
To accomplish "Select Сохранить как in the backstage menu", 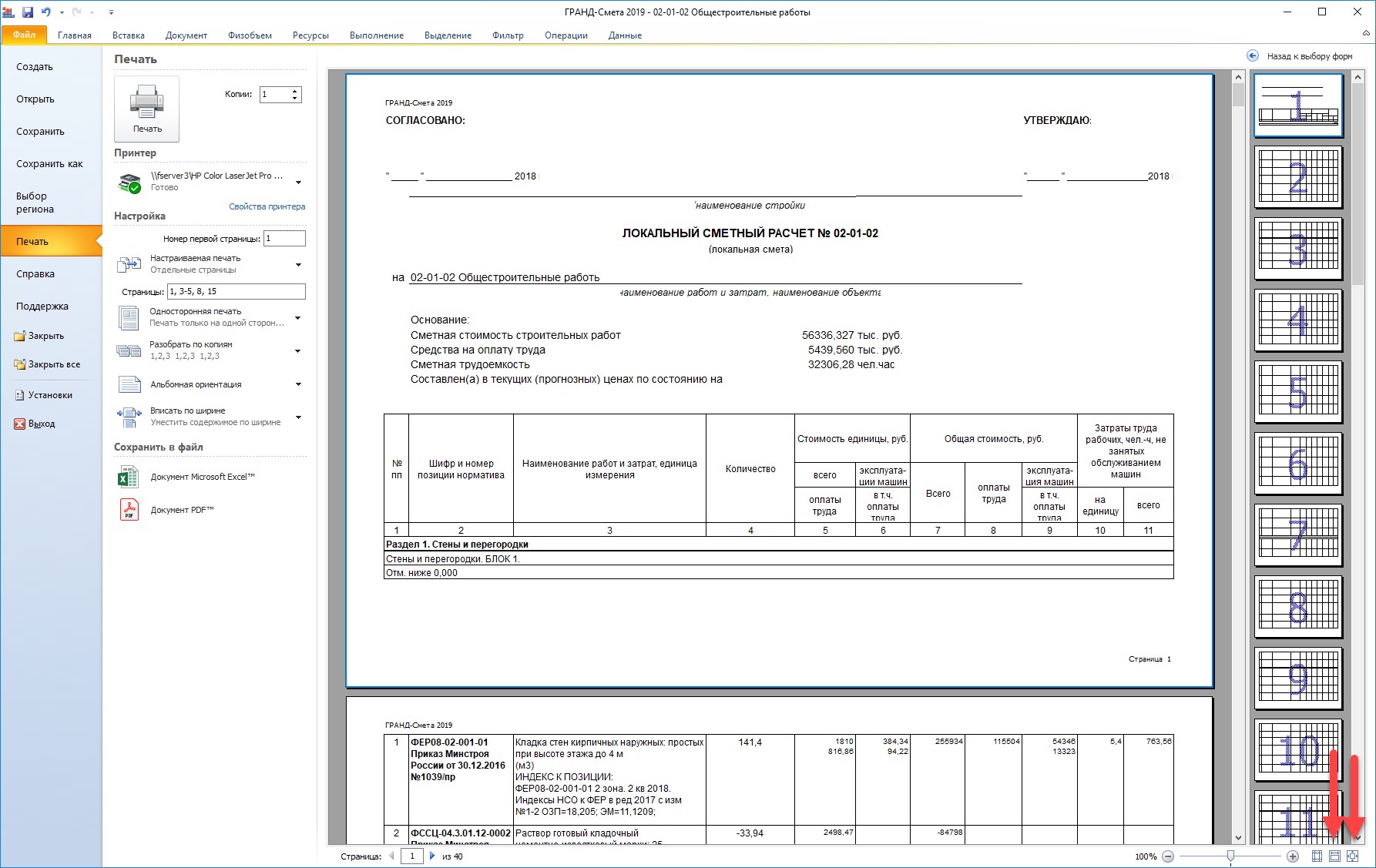I will (x=51, y=164).
